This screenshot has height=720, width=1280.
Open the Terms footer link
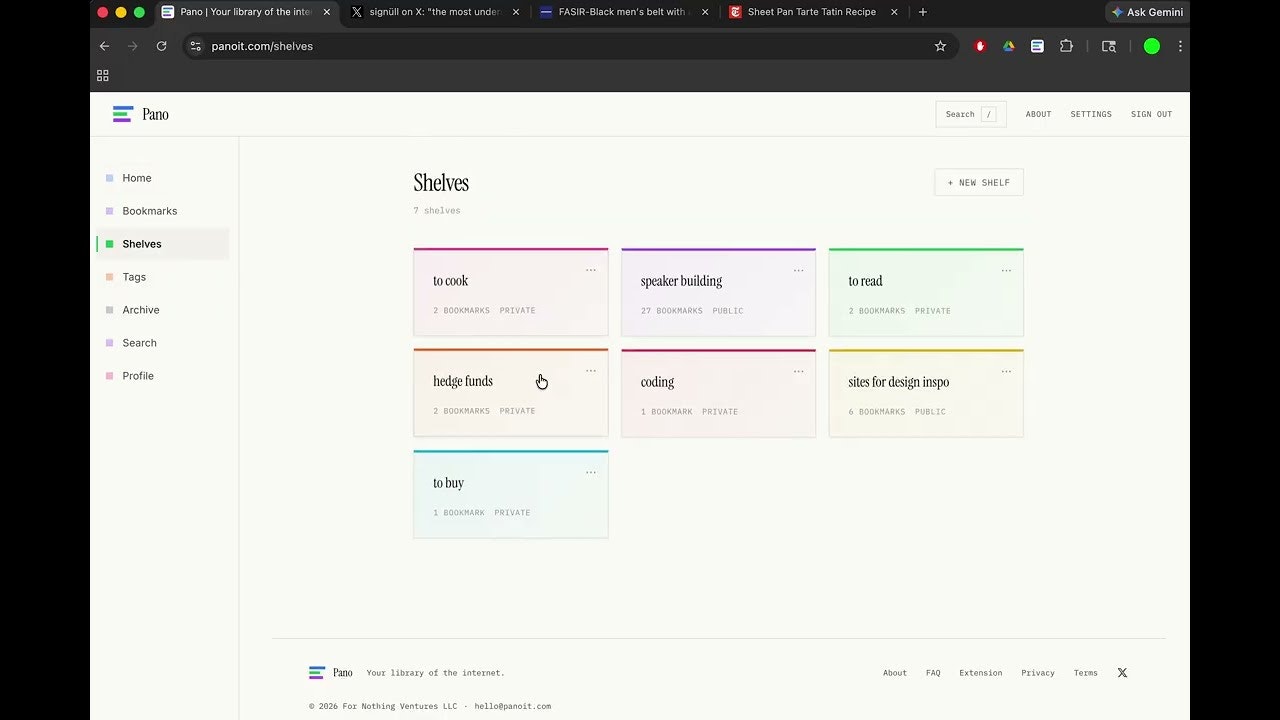1086,673
